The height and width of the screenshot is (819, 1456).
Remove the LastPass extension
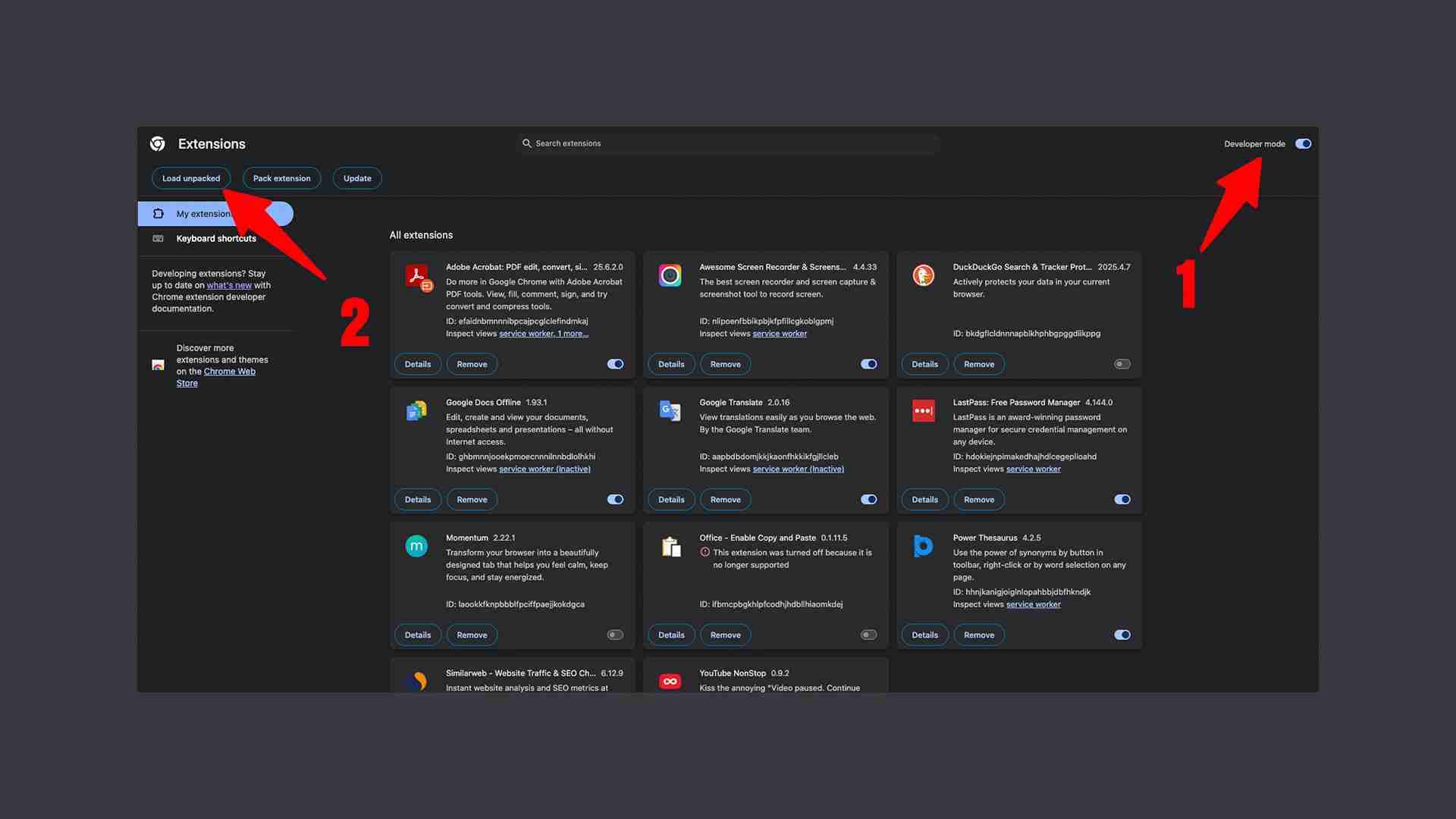tap(979, 500)
